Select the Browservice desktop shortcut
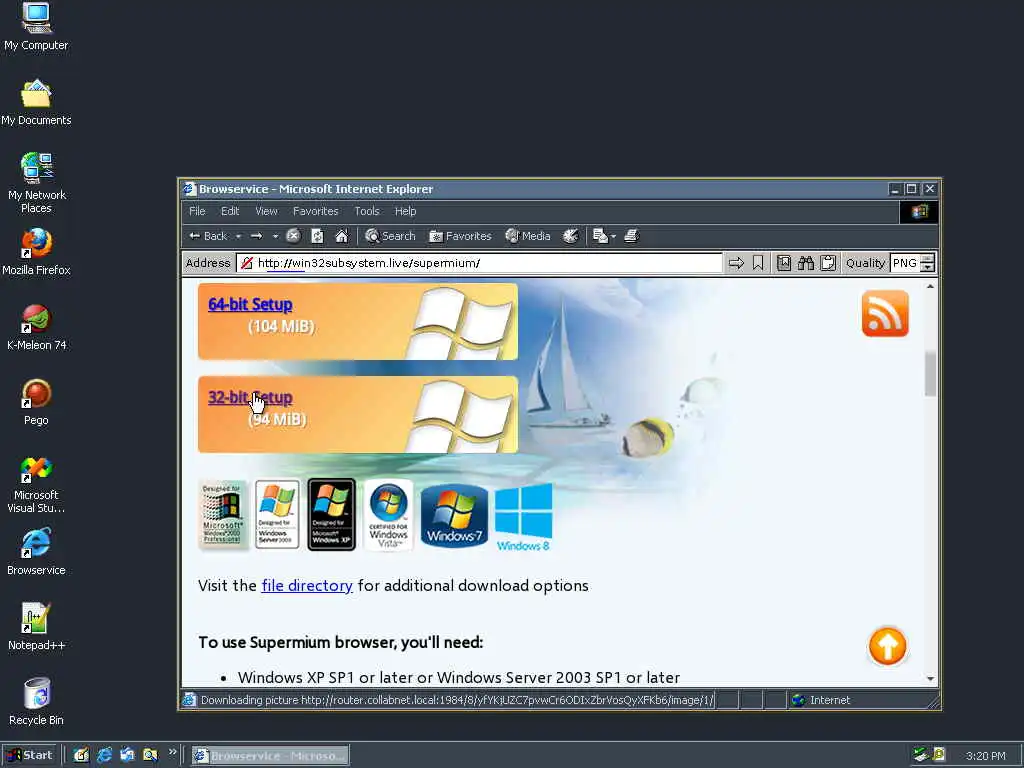This screenshot has height=768, width=1024. (x=36, y=552)
